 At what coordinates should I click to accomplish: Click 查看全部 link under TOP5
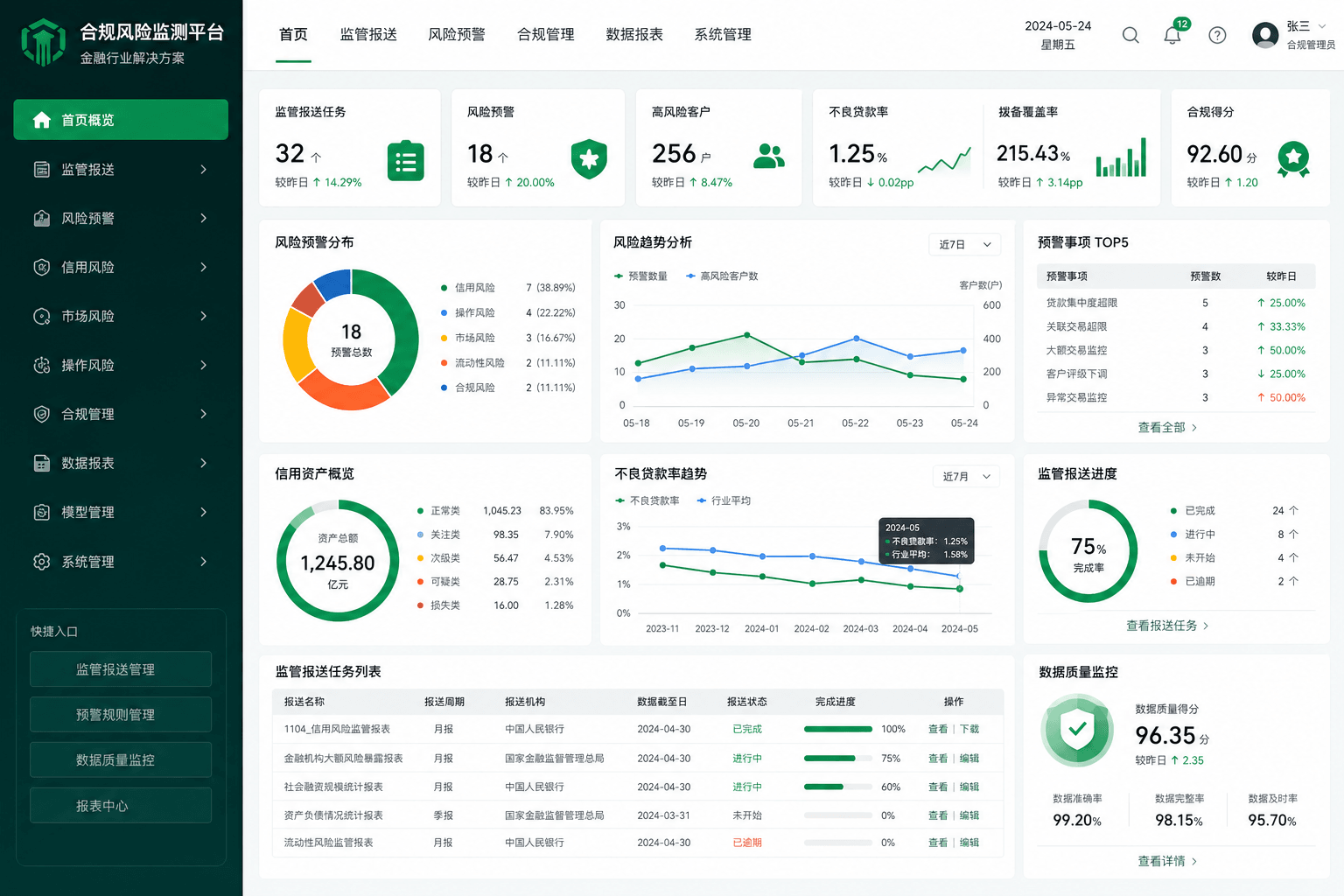[1168, 427]
